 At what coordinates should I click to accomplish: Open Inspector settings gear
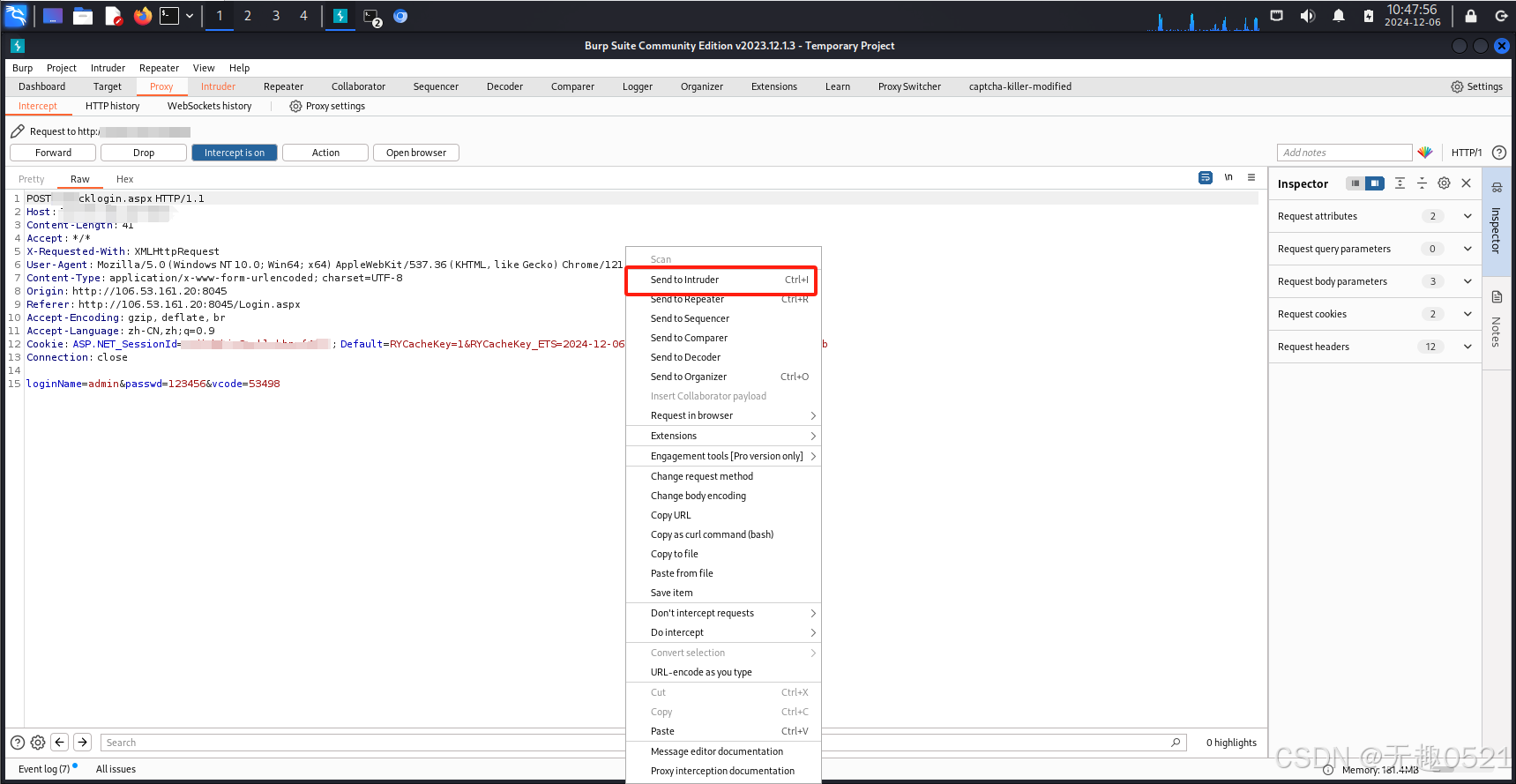(x=1444, y=183)
